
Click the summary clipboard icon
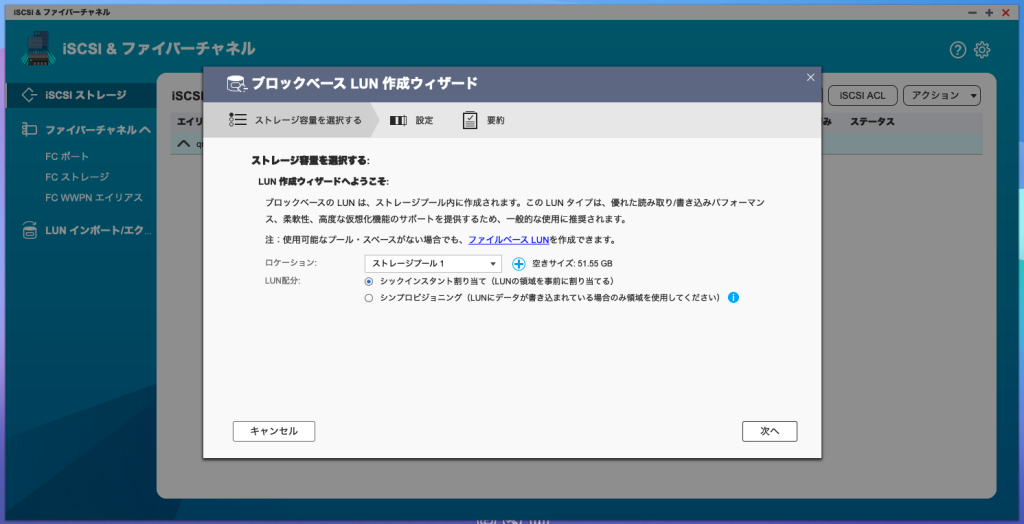[x=470, y=120]
